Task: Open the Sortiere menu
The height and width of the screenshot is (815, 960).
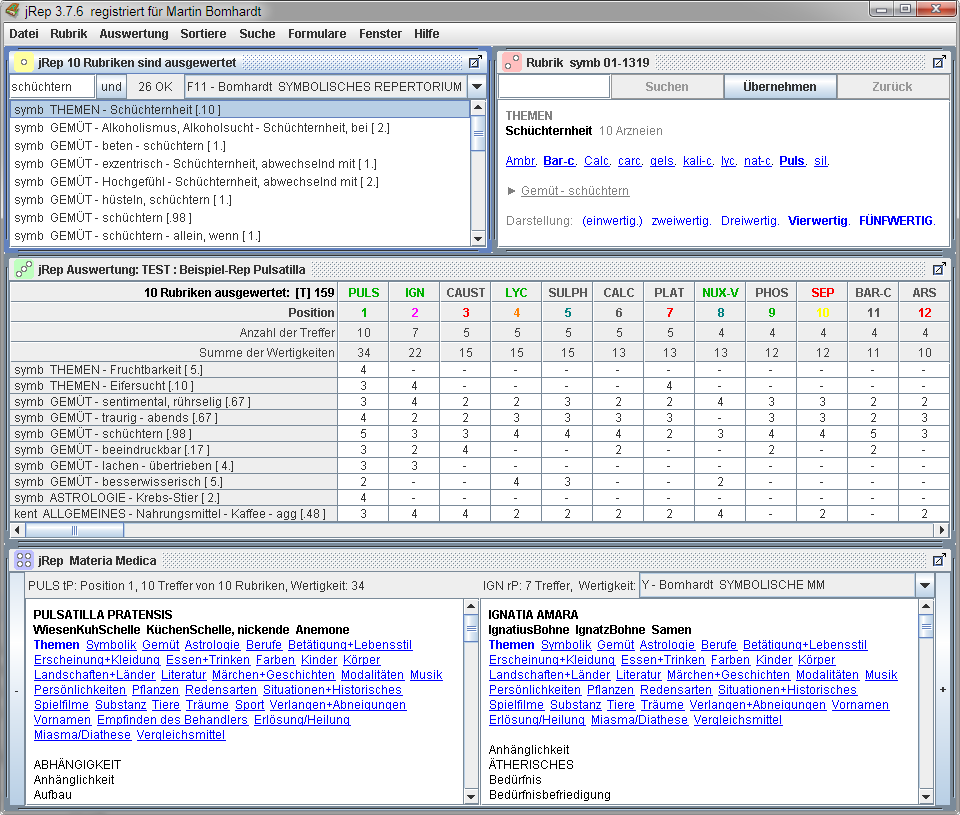Action: [x=203, y=34]
